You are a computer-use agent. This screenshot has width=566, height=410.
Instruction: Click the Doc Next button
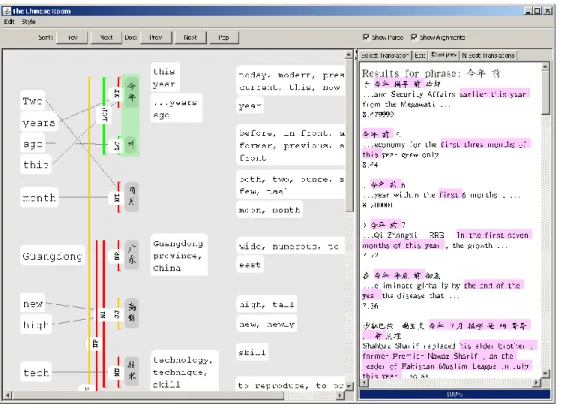(x=190, y=37)
